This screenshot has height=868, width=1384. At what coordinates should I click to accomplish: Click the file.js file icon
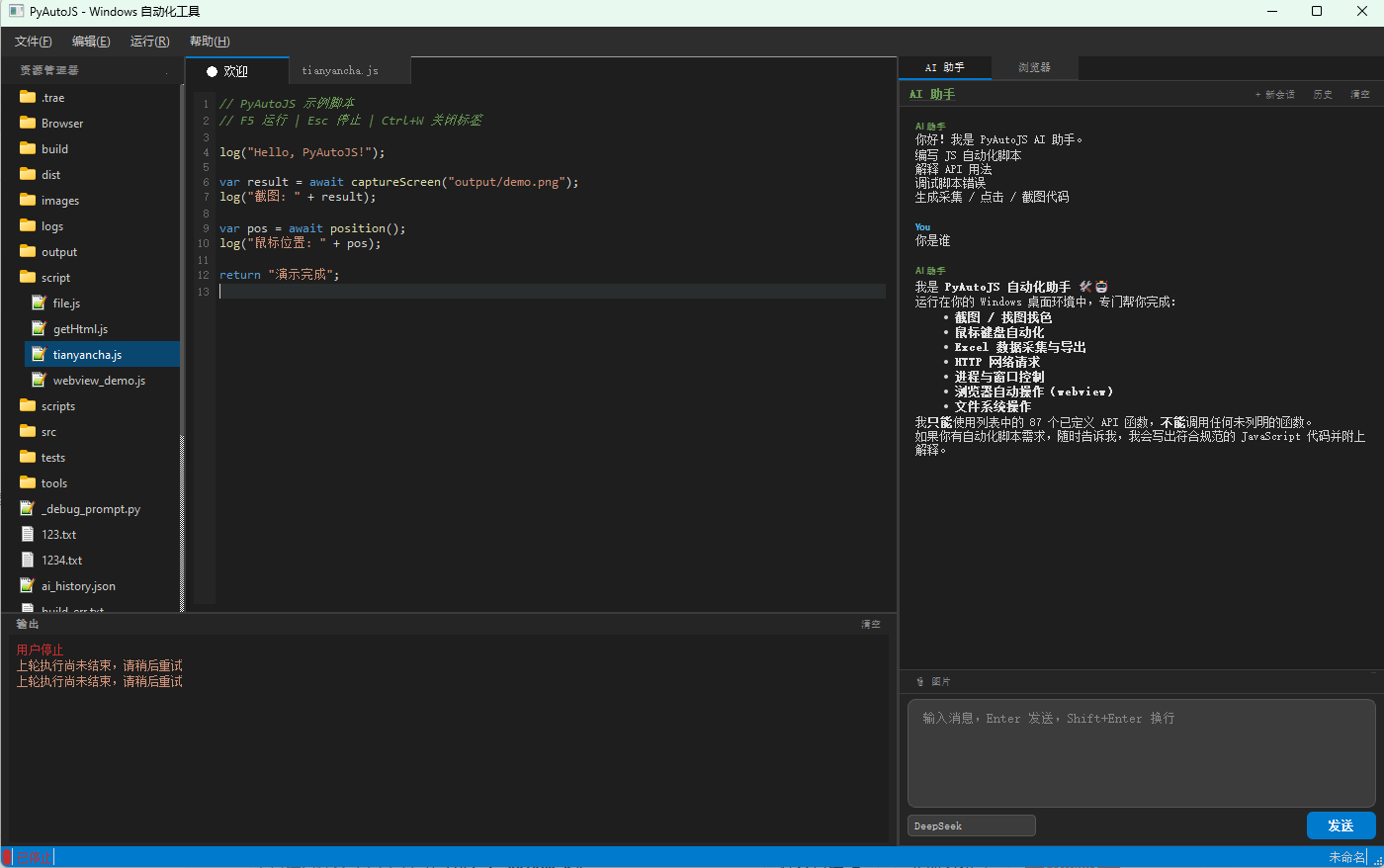[x=39, y=303]
